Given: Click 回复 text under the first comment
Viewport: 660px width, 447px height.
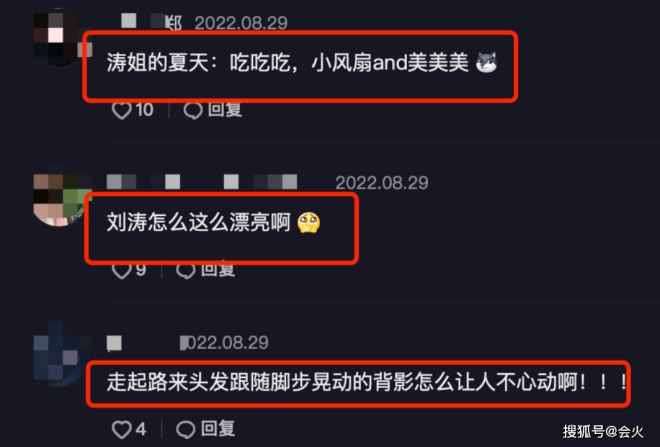Looking at the screenshot, I should pos(225,110).
